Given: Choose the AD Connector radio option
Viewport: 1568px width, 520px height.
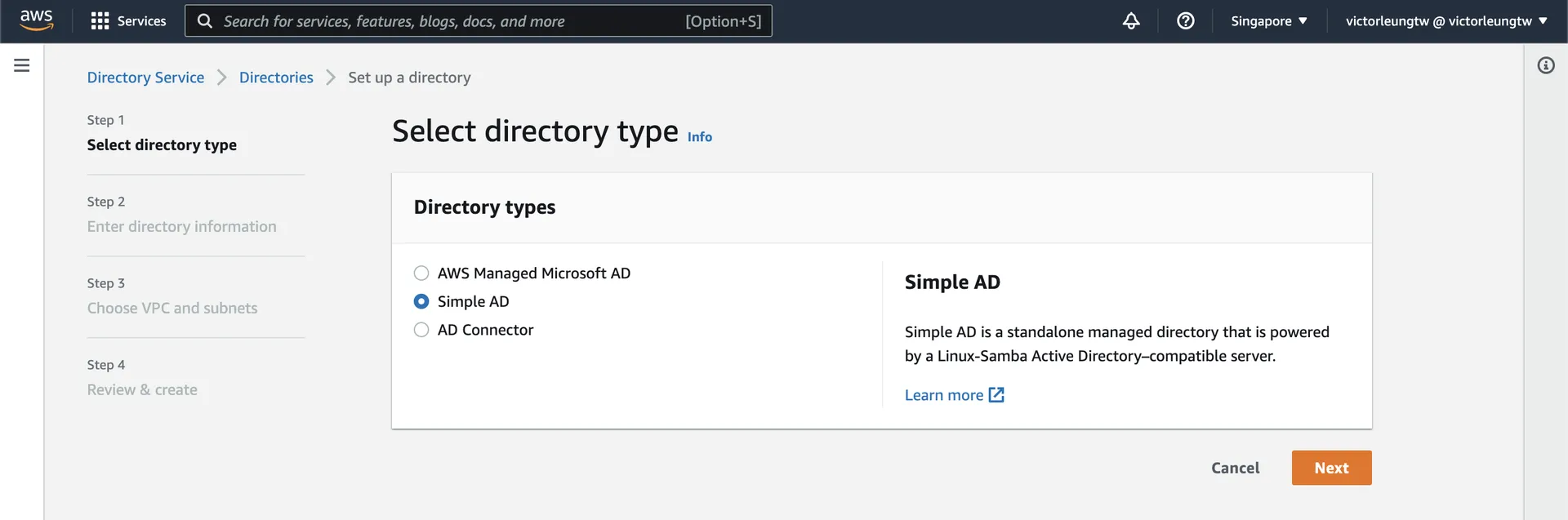Looking at the screenshot, I should pyautogui.click(x=421, y=330).
